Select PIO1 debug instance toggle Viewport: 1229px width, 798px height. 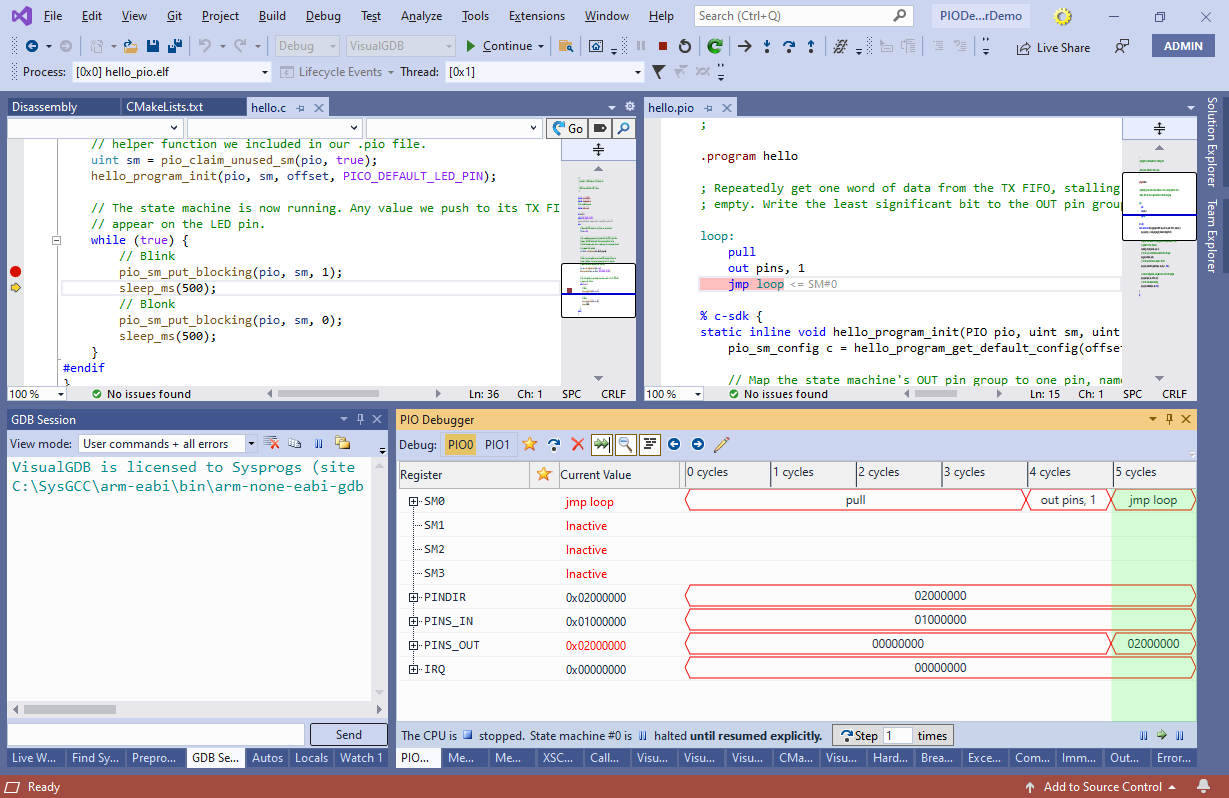497,444
